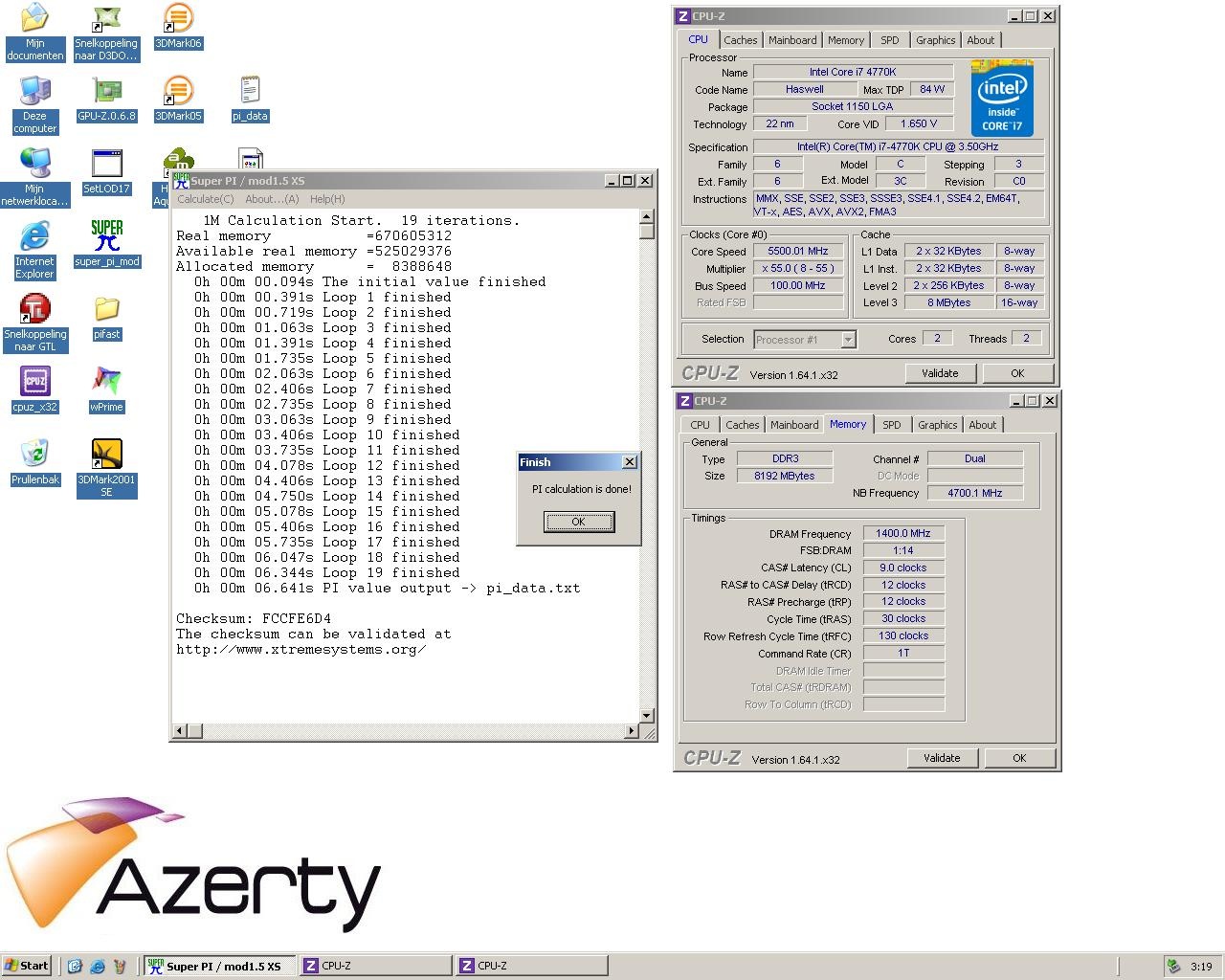Switch to Mainboard tab in lower CPU-Z window
This screenshot has height=980, width=1225.
pos(794,425)
